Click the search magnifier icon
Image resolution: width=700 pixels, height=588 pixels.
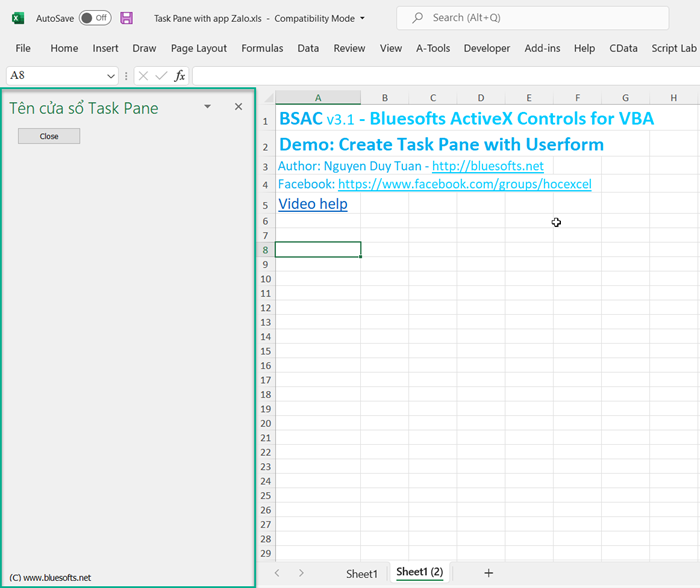pos(417,18)
